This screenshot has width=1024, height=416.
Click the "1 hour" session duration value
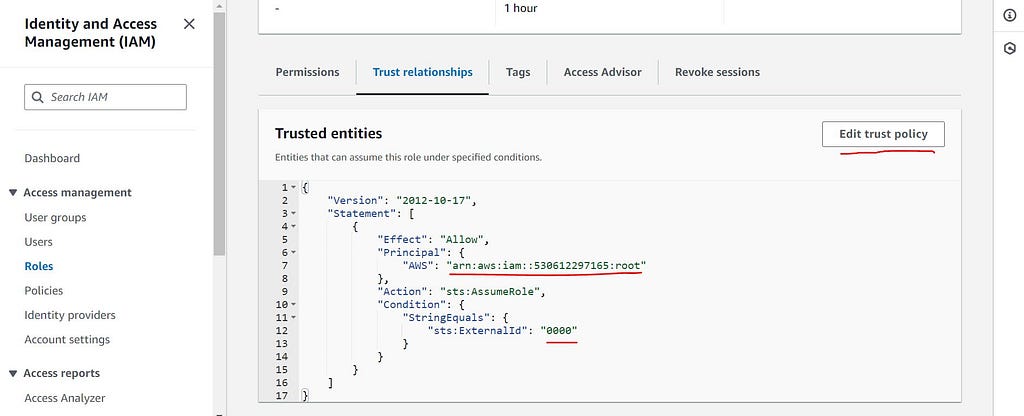point(520,8)
